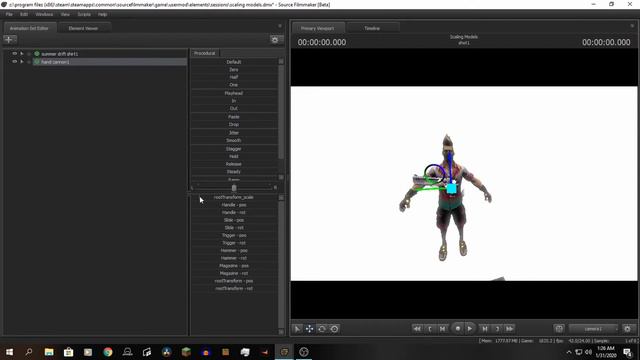Viewport: 640px width, 360px height.
Task: Play the sequence in viewport
Action: click(x=470, y=329)
